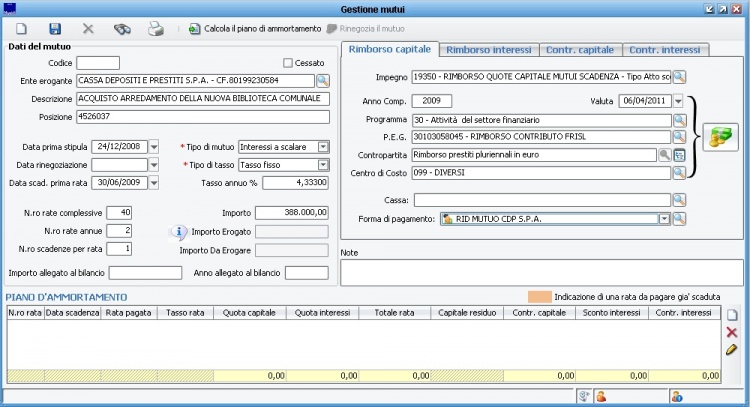
Task: Expand the Tipo di mutuo dropdown
Action: coord(323,147)
